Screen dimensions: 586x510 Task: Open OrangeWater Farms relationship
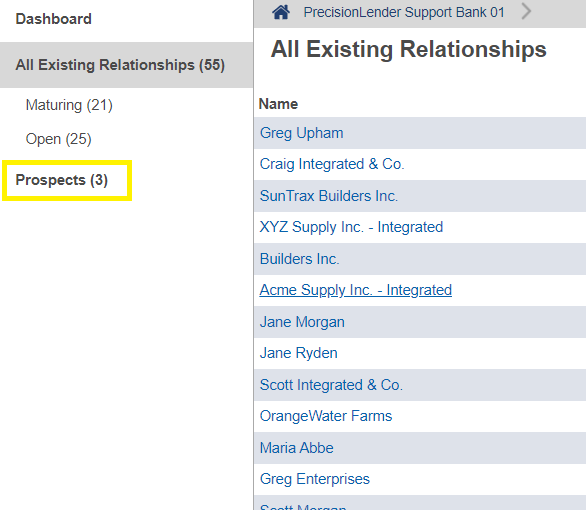pyautogui.click(x=326, y=416)
